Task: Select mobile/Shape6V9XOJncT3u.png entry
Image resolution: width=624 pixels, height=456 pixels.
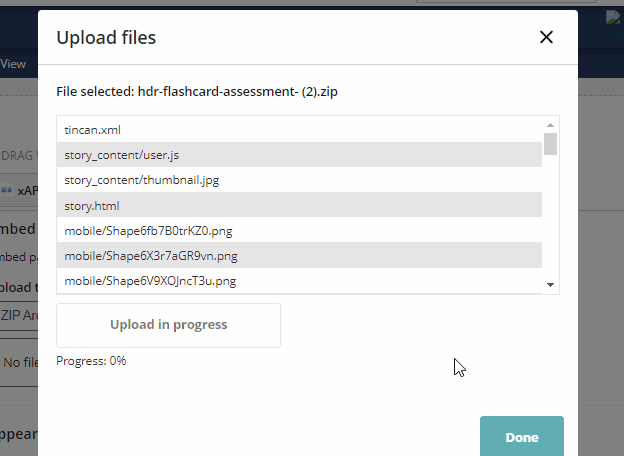Action: click(x=299, y=281)
